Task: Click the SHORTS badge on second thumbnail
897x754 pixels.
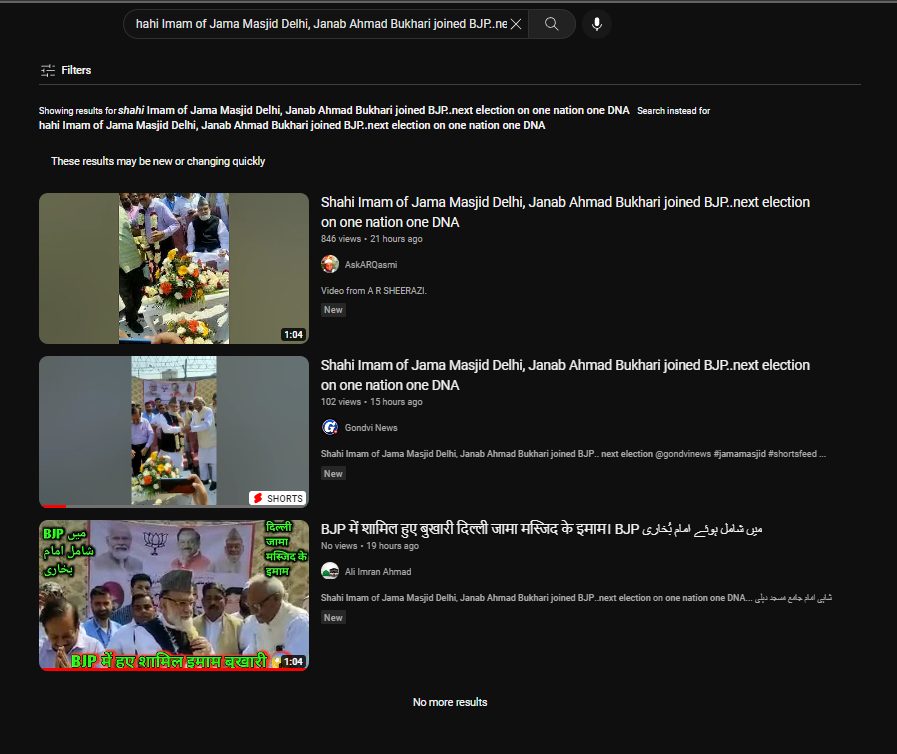Action: pos(277,498)
